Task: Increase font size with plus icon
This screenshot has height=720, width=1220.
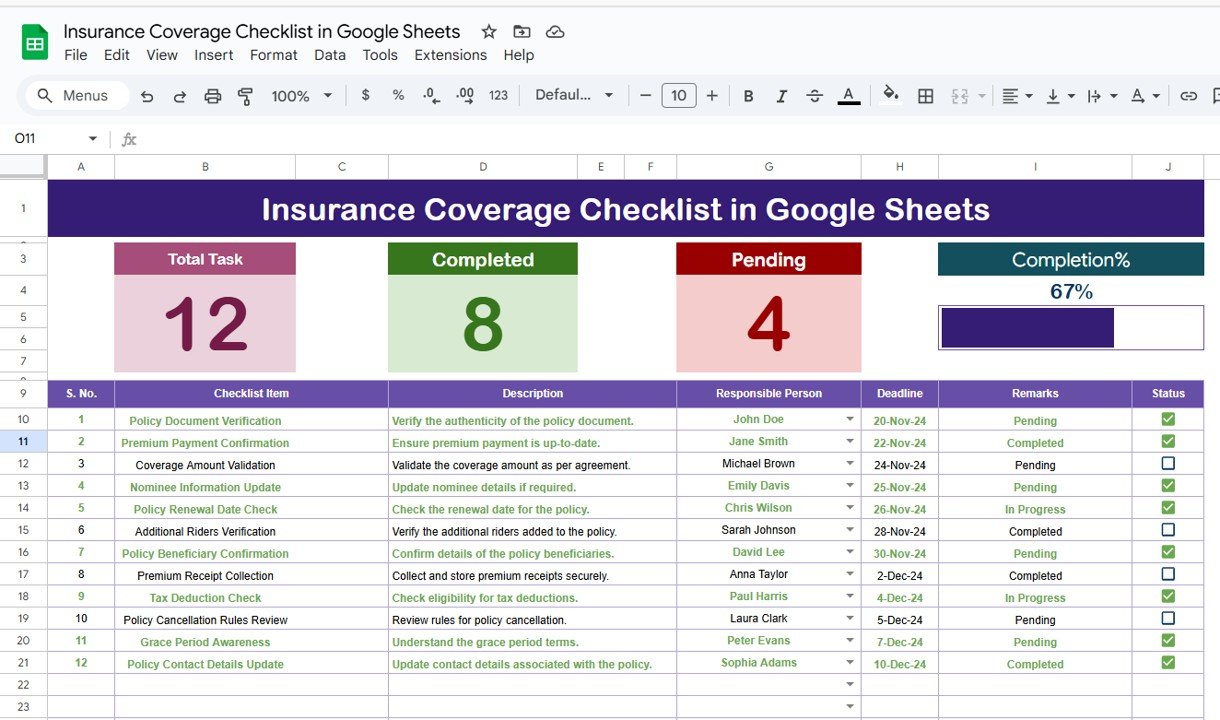Action: [712, 96]
